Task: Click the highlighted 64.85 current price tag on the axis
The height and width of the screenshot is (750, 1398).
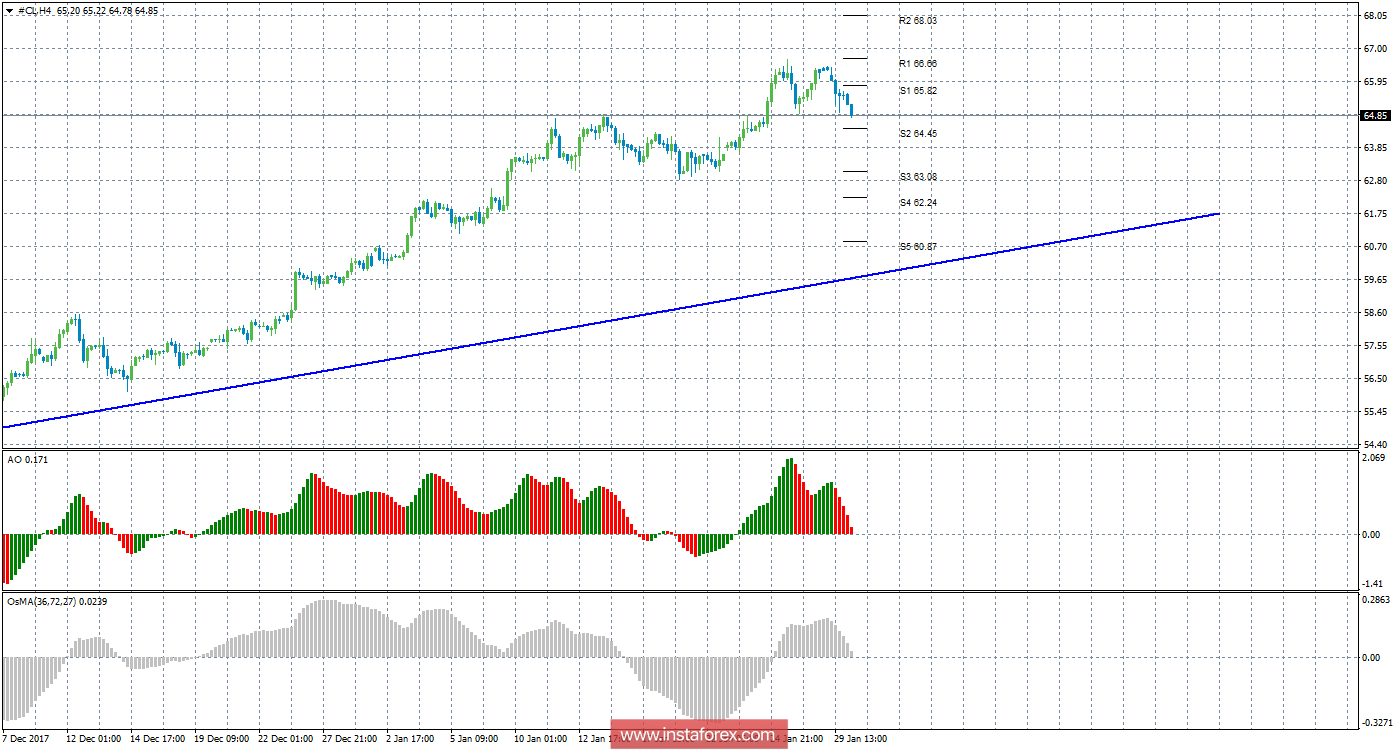Action: [1375, 116]
